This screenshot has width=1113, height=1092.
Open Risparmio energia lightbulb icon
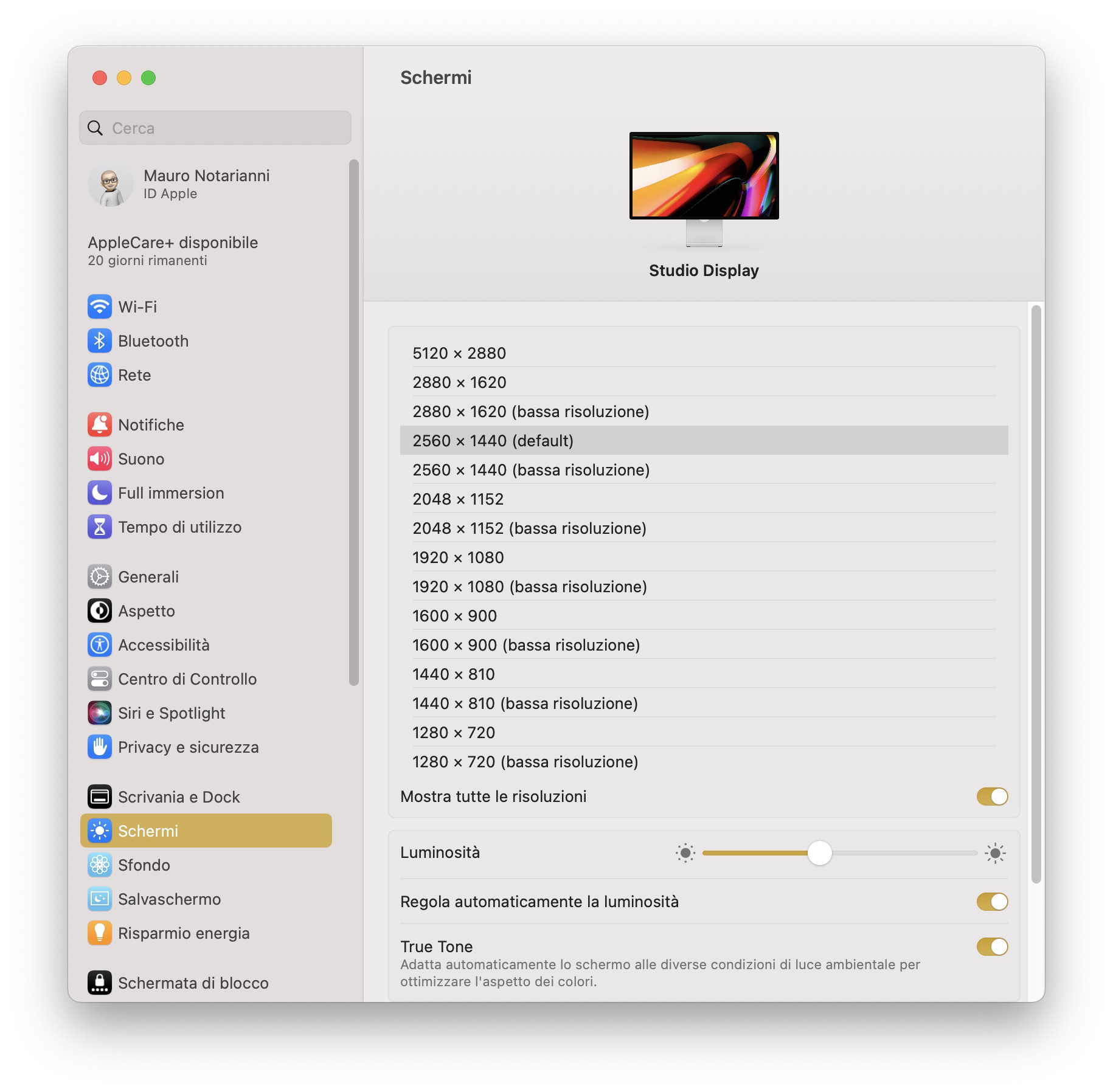click(100, 933)
